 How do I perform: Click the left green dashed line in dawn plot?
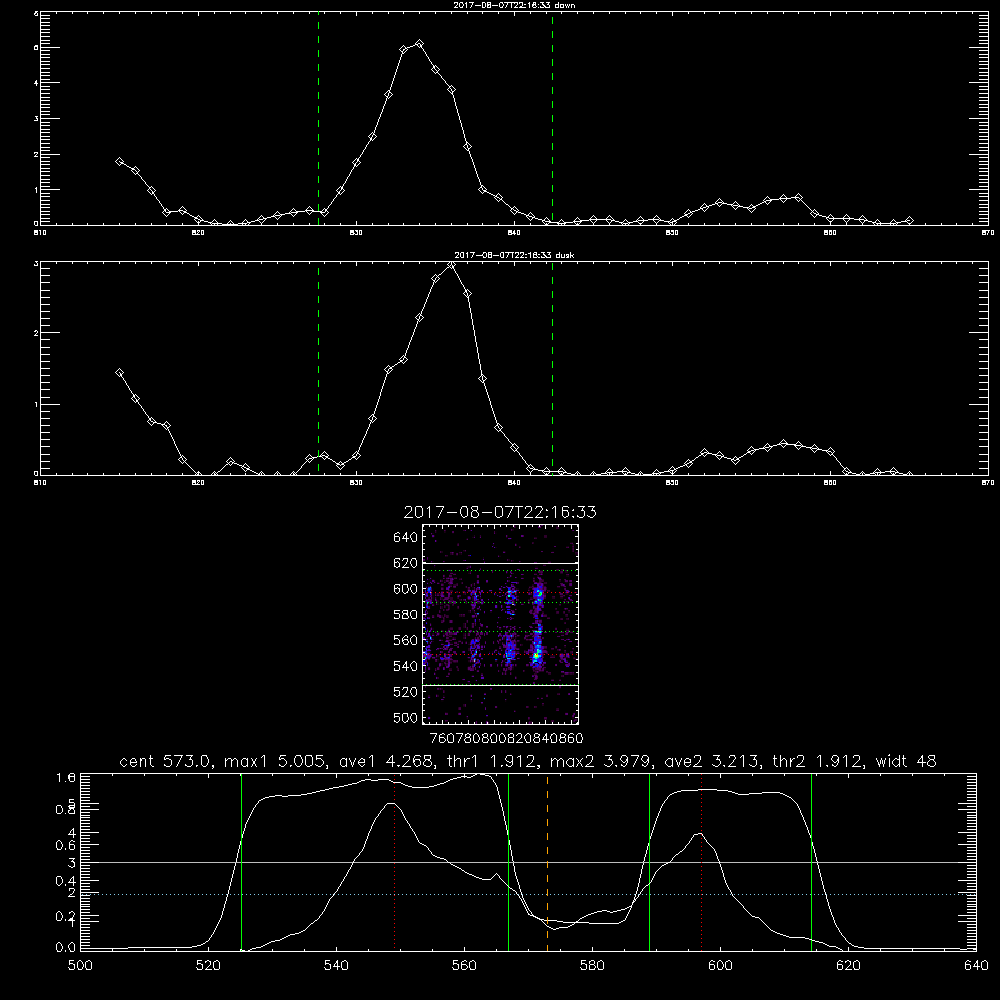318,119
